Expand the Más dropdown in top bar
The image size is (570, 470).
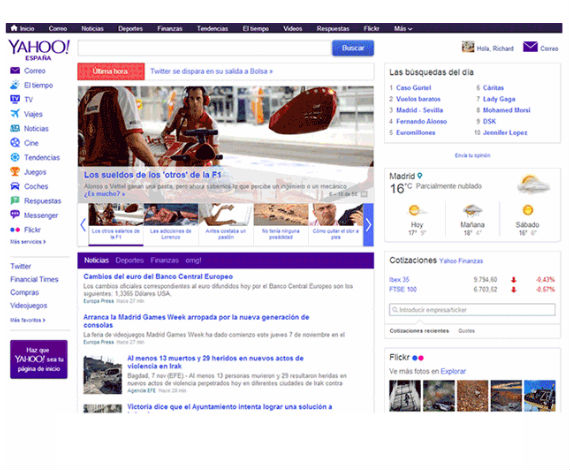pos(403,28)
